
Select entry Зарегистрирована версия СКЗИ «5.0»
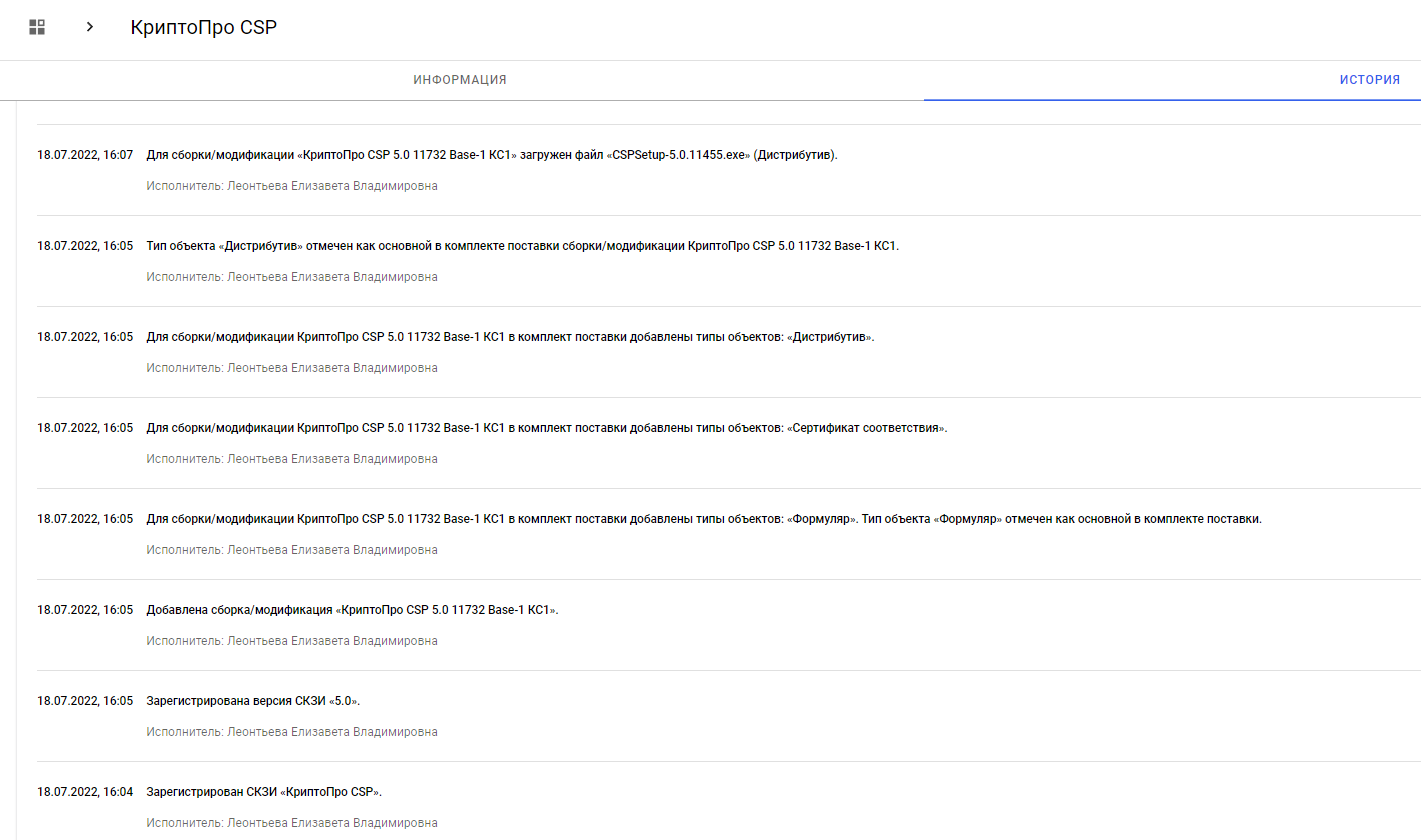coord(253,701)
